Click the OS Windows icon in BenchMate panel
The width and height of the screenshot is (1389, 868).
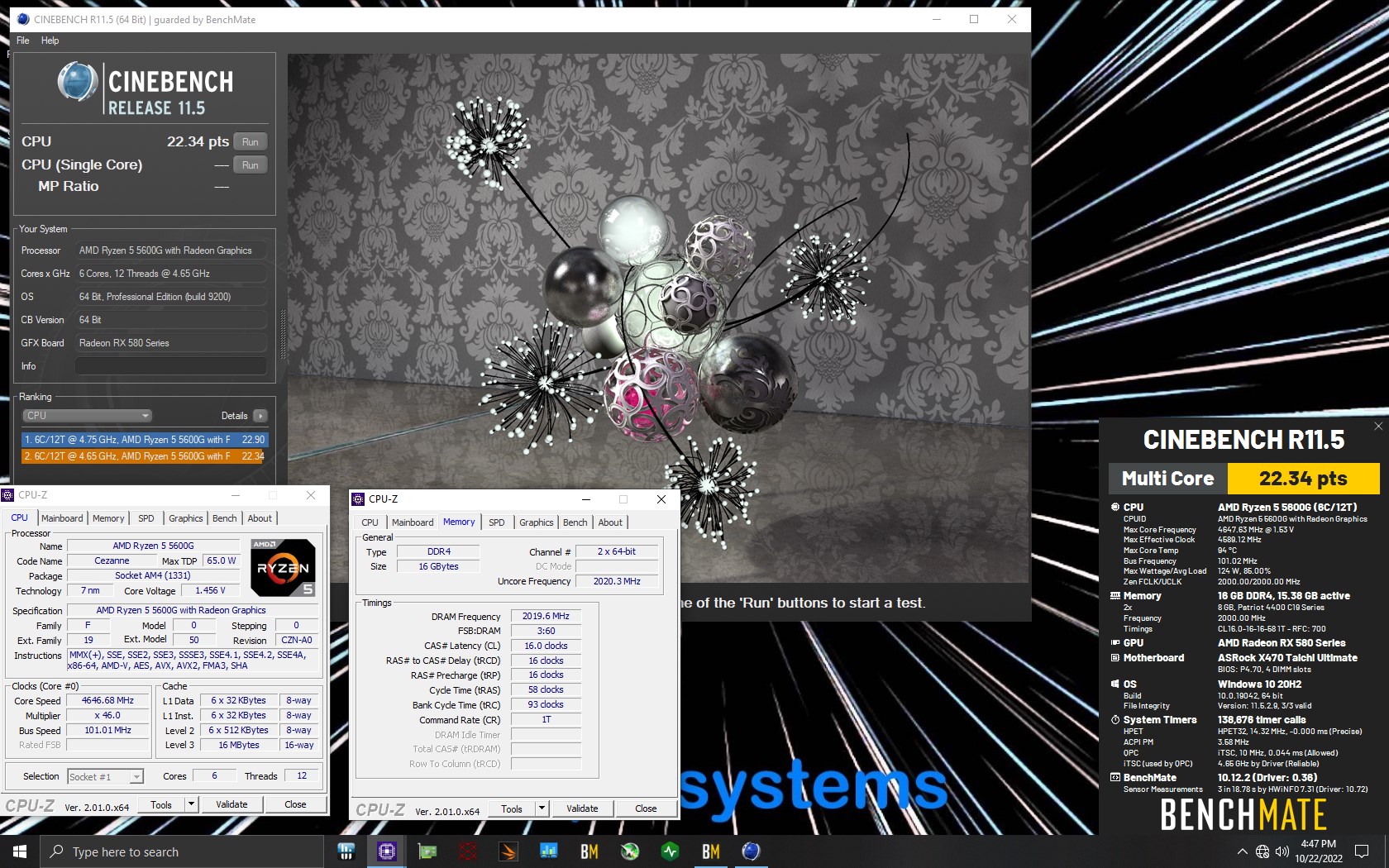tap(1115, 684)
